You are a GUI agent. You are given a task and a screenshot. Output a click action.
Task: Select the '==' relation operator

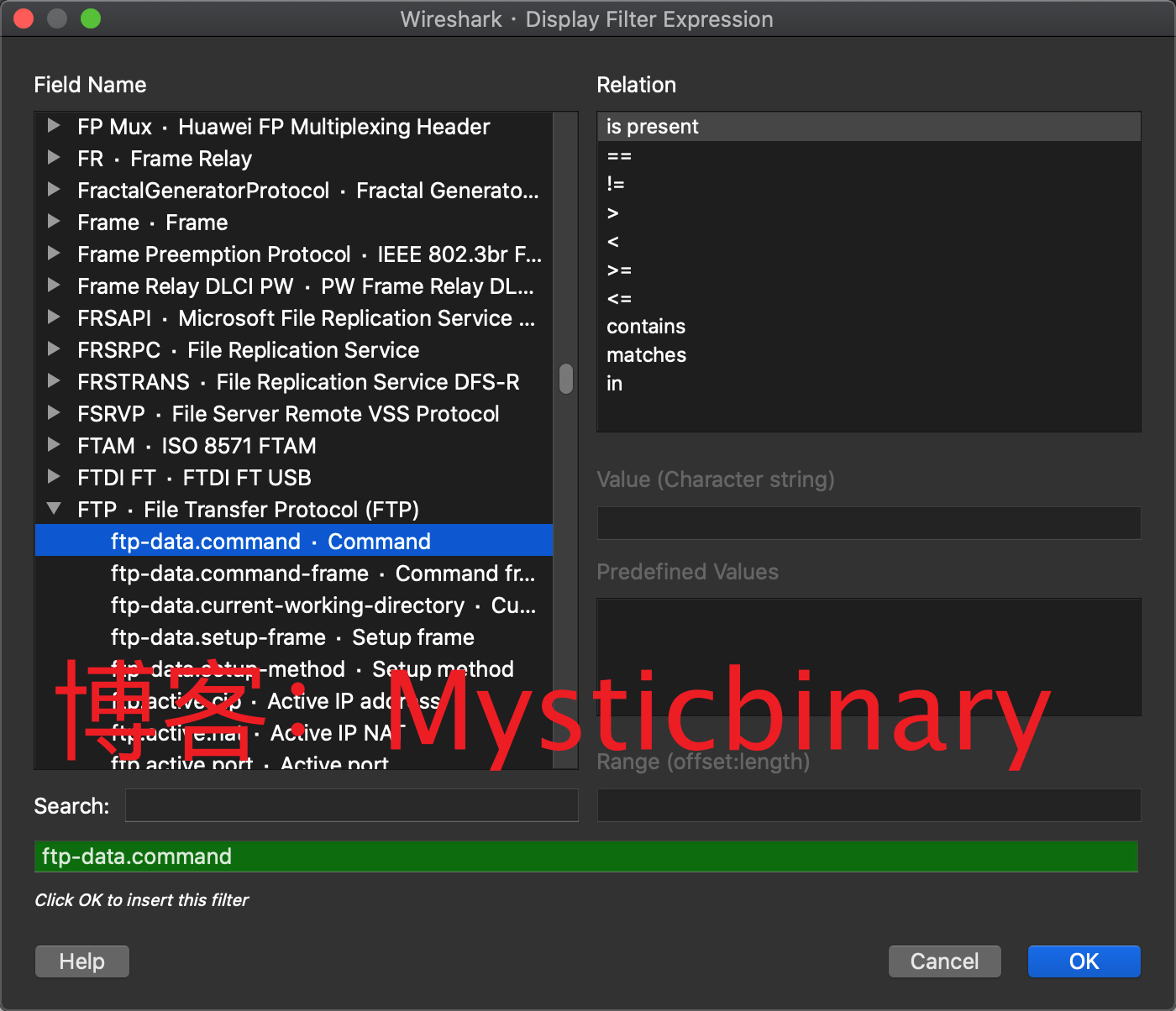(x=619, y=156)
